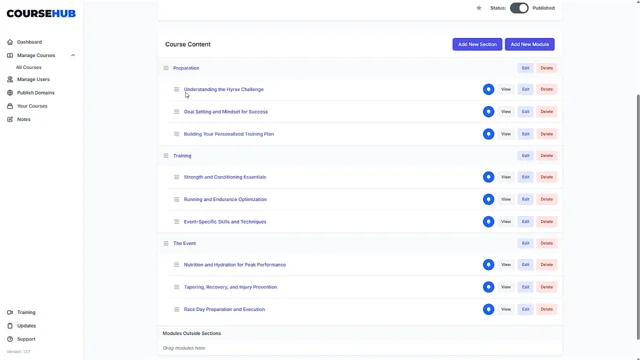Image resolution: width=640 pixels, height=360 pixels.
Task: Click blue circle icon for Understanding the Hyrox Challenge
Action: pyautogui.click(x=488, y=89)
